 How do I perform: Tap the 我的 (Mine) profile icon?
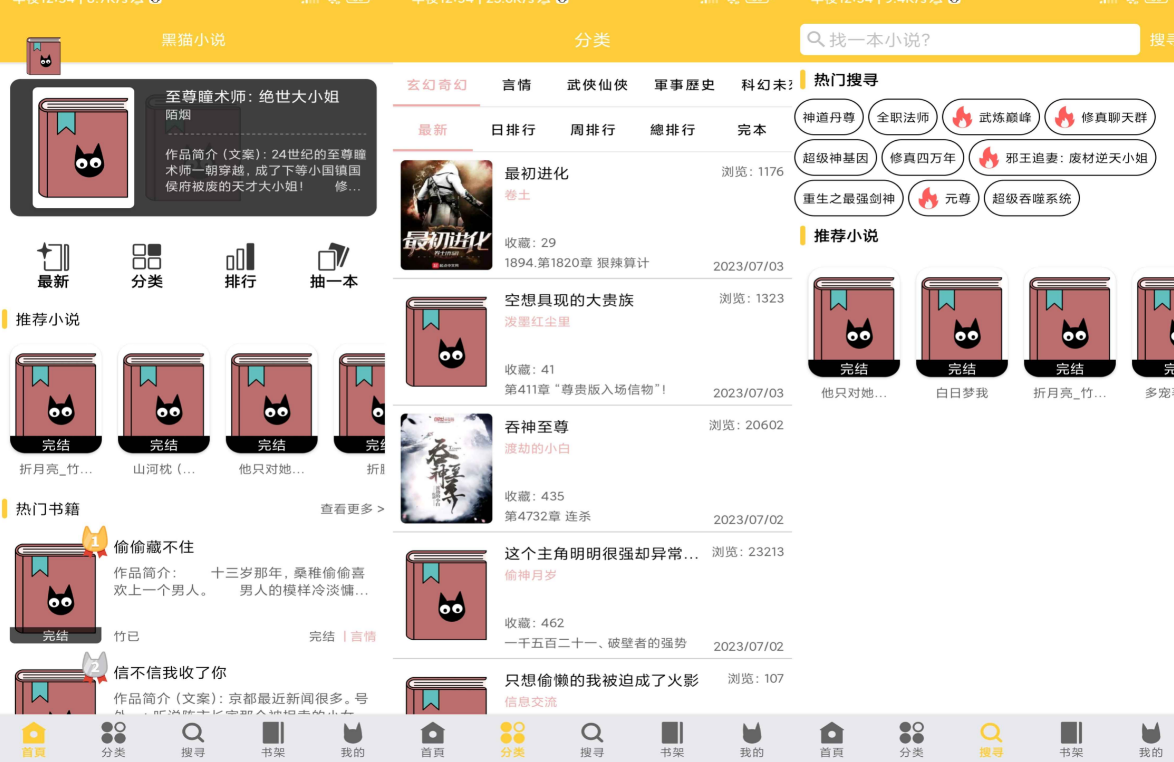coord(352,737)
